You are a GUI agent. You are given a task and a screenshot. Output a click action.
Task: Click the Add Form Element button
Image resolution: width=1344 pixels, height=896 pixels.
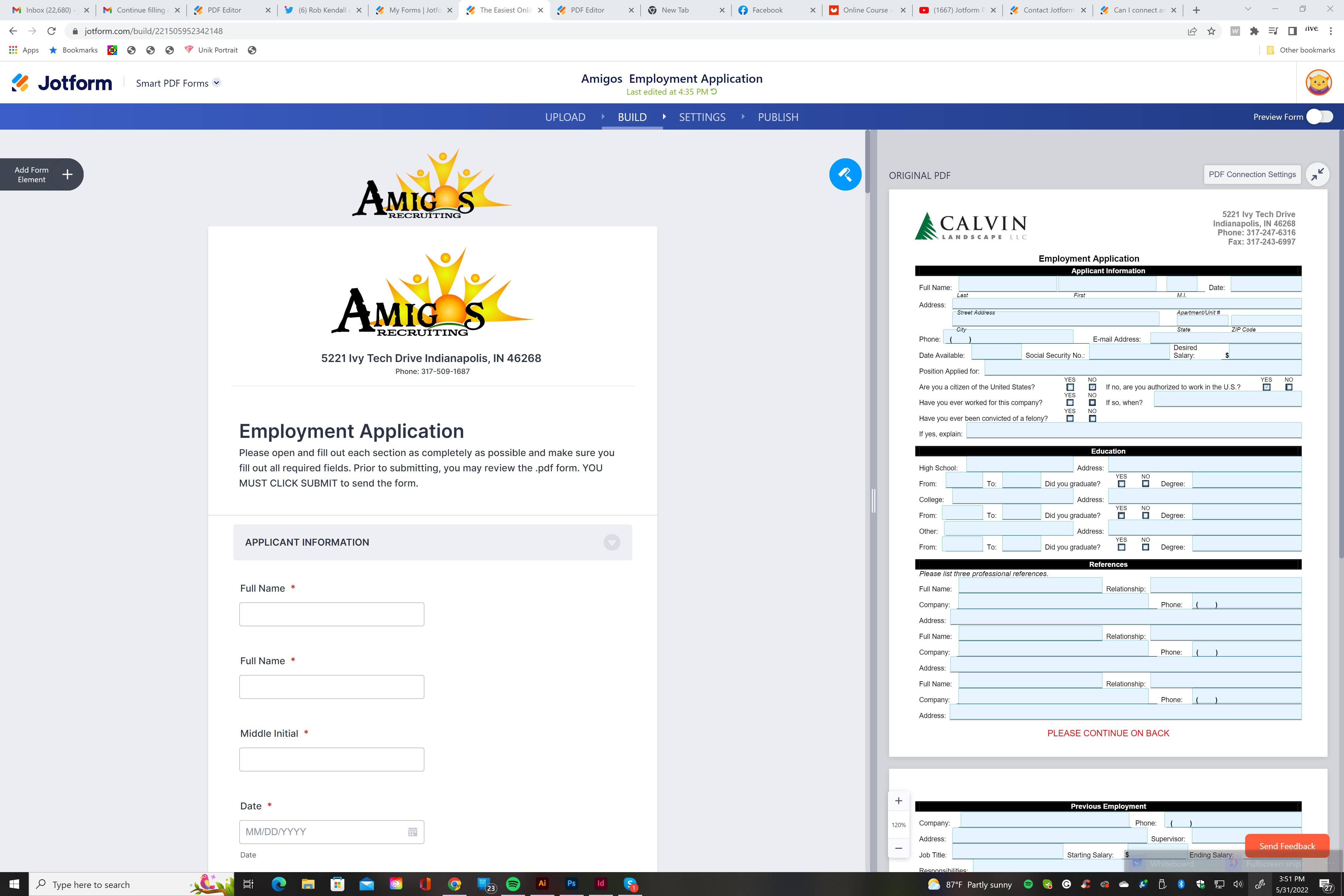42,174
